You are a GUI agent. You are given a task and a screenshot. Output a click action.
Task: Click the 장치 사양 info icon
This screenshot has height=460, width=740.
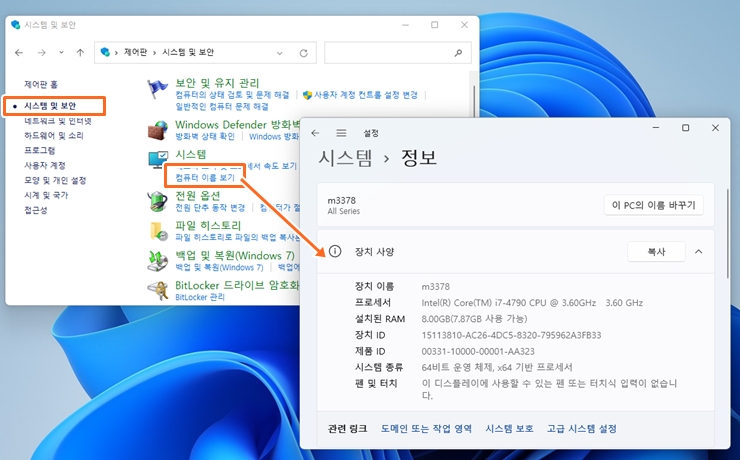pyautogui.click(x=335, y=251)
